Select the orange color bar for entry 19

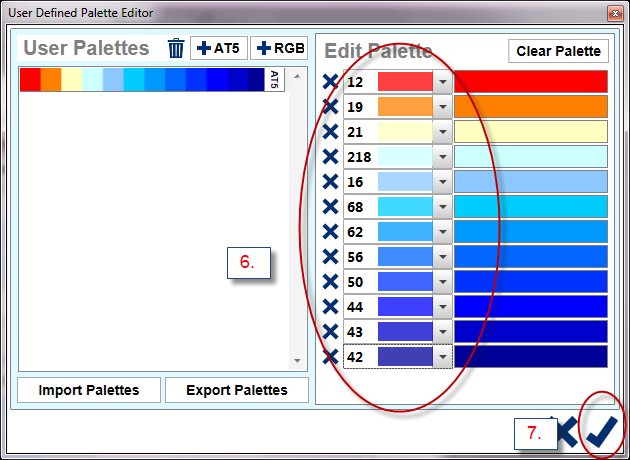click(531, 107)
